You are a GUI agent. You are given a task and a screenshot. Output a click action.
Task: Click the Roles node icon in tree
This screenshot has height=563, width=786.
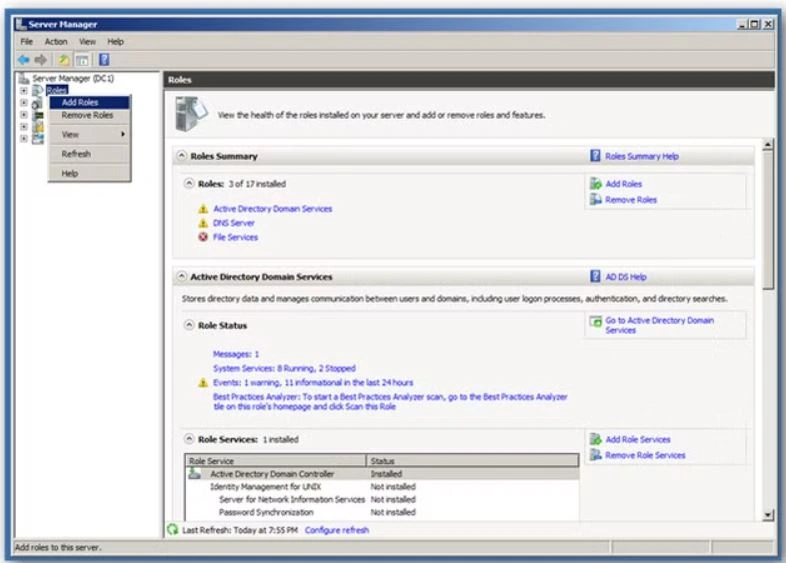tap(38, 90)
